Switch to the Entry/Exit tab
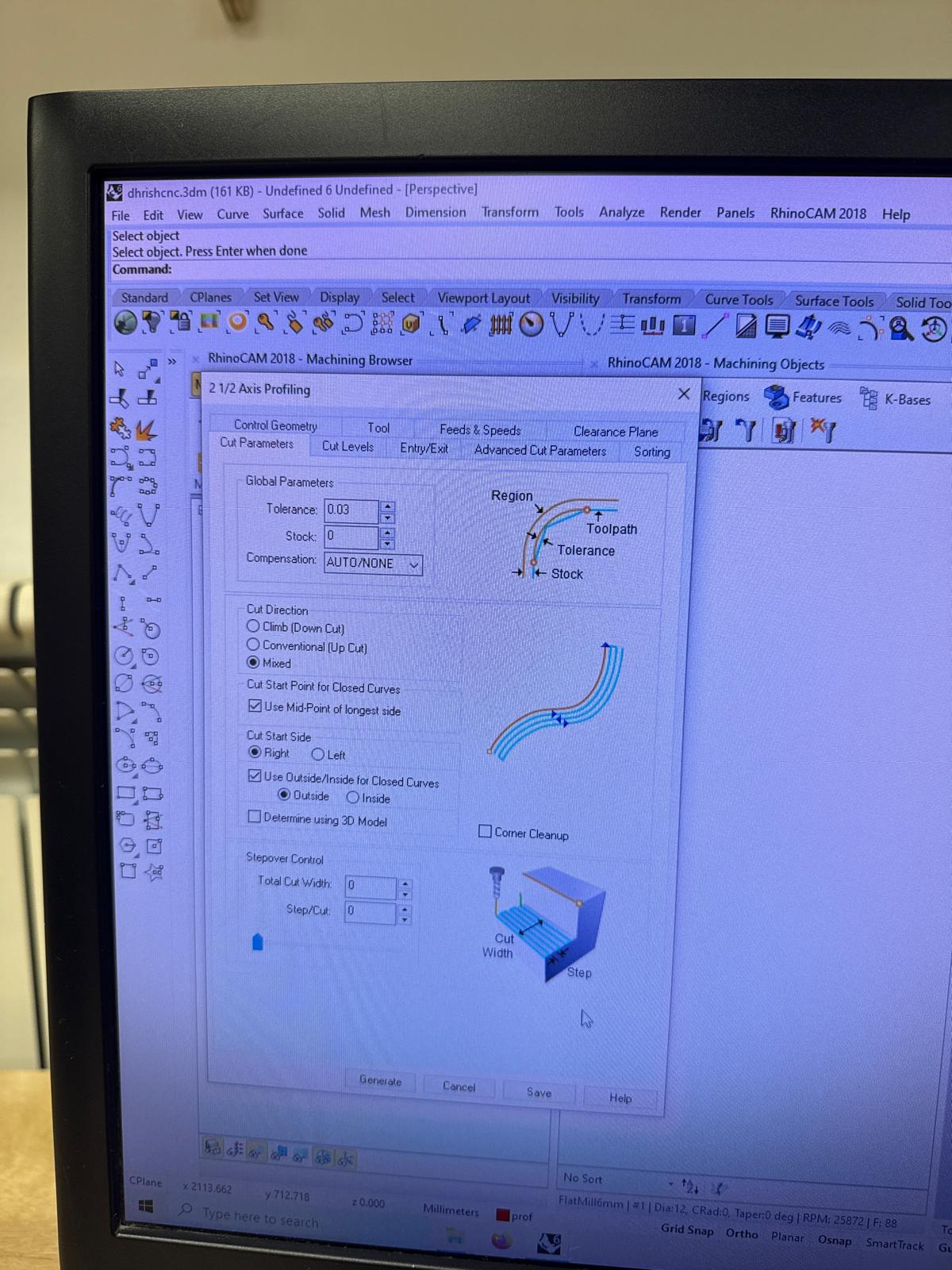 click(424, 448)
